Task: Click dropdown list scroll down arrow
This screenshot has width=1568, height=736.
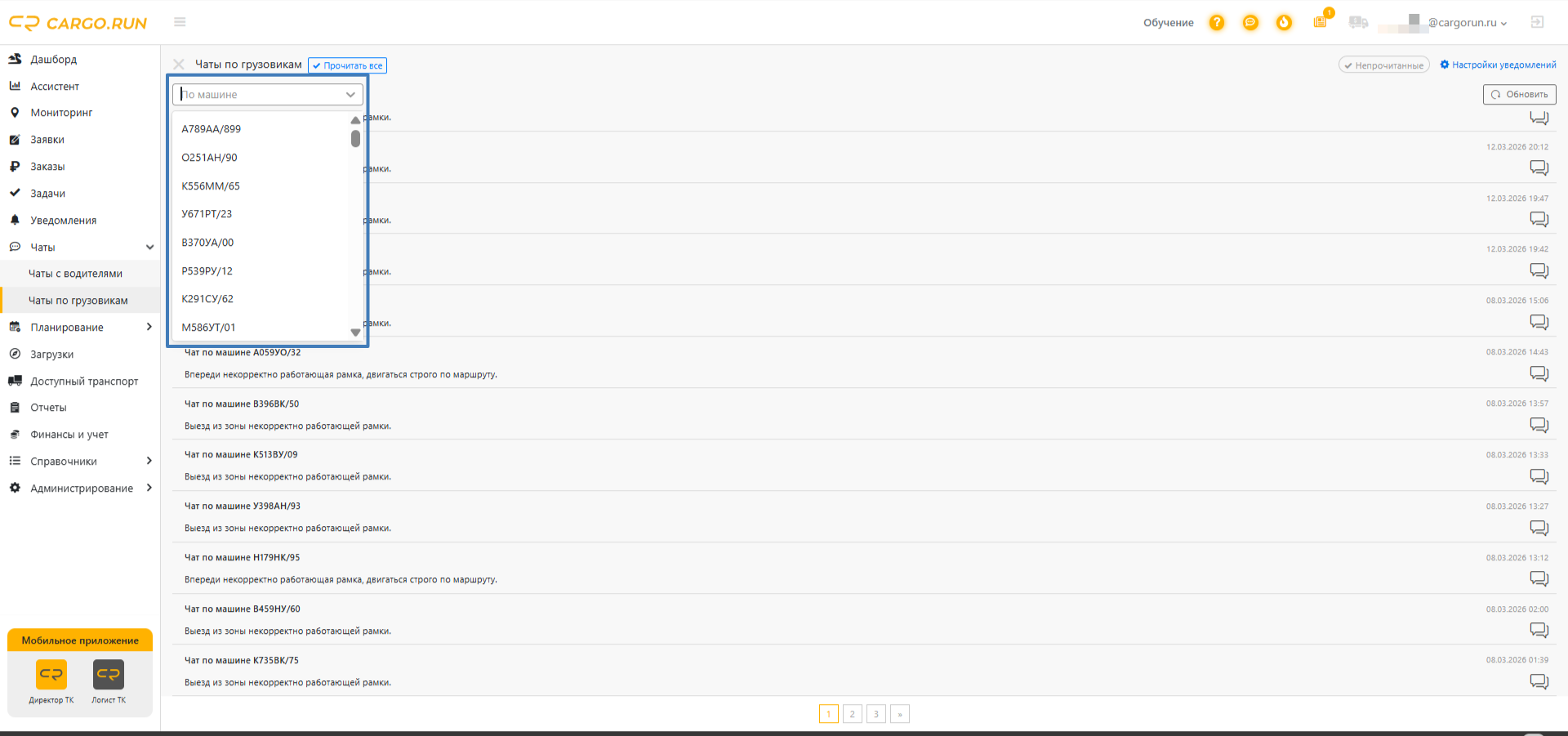Action: point(355,332)
